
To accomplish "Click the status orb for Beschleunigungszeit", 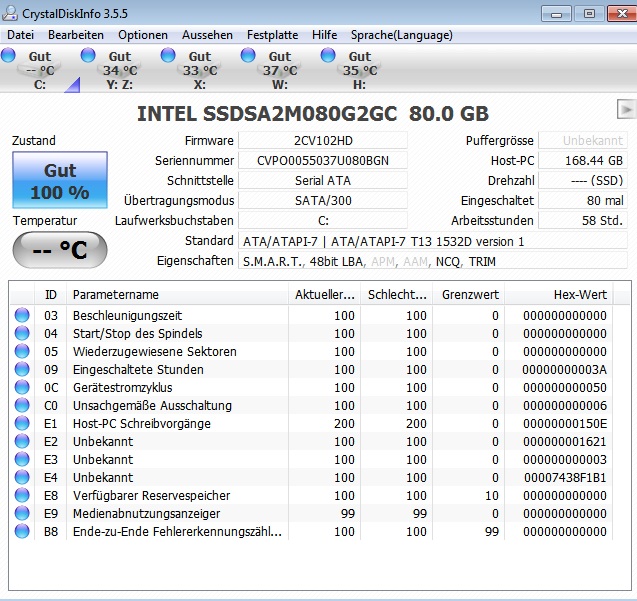I will pyautogui.click(x=22, y=315).
